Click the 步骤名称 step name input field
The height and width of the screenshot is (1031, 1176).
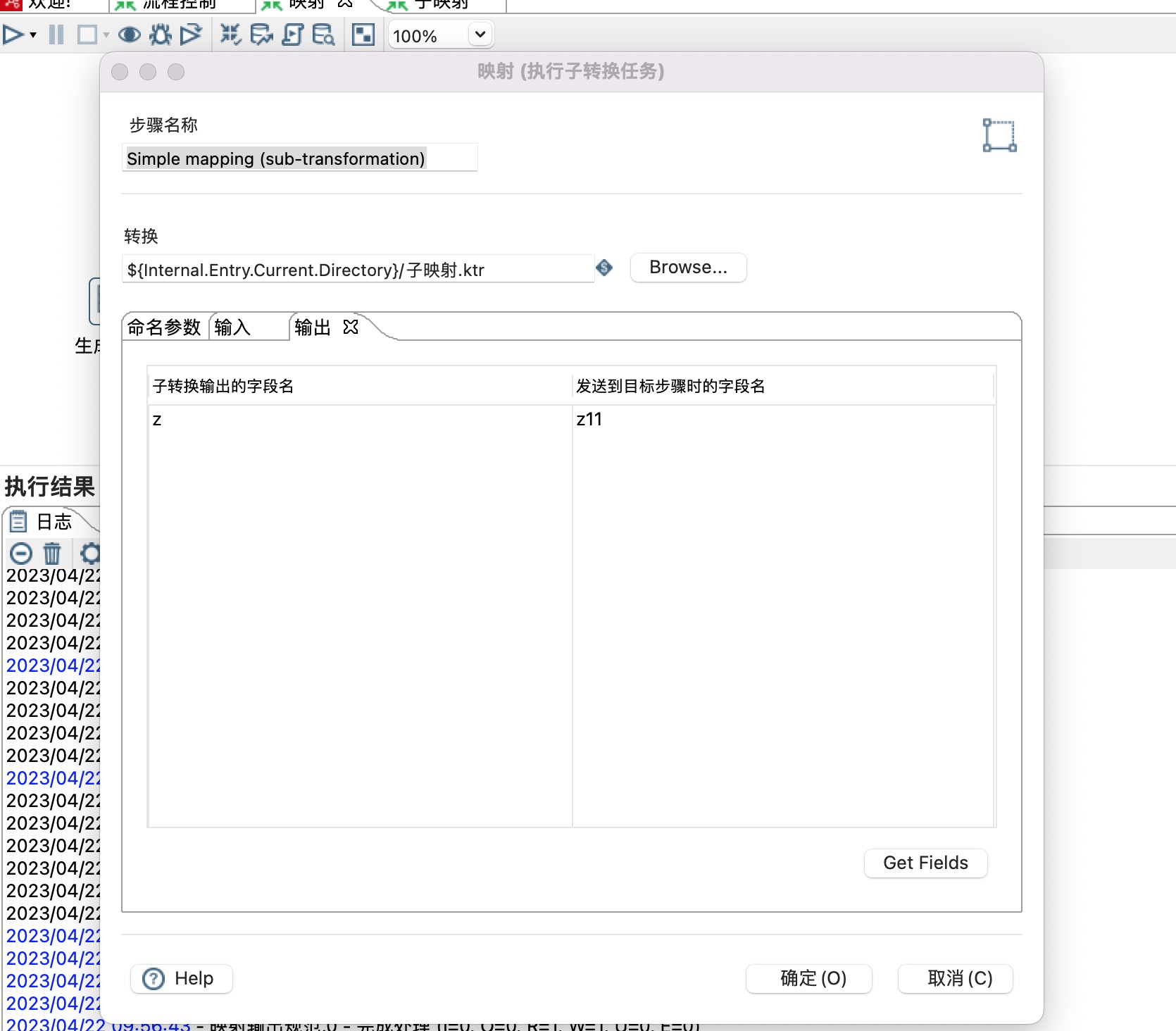coord(299,158)
